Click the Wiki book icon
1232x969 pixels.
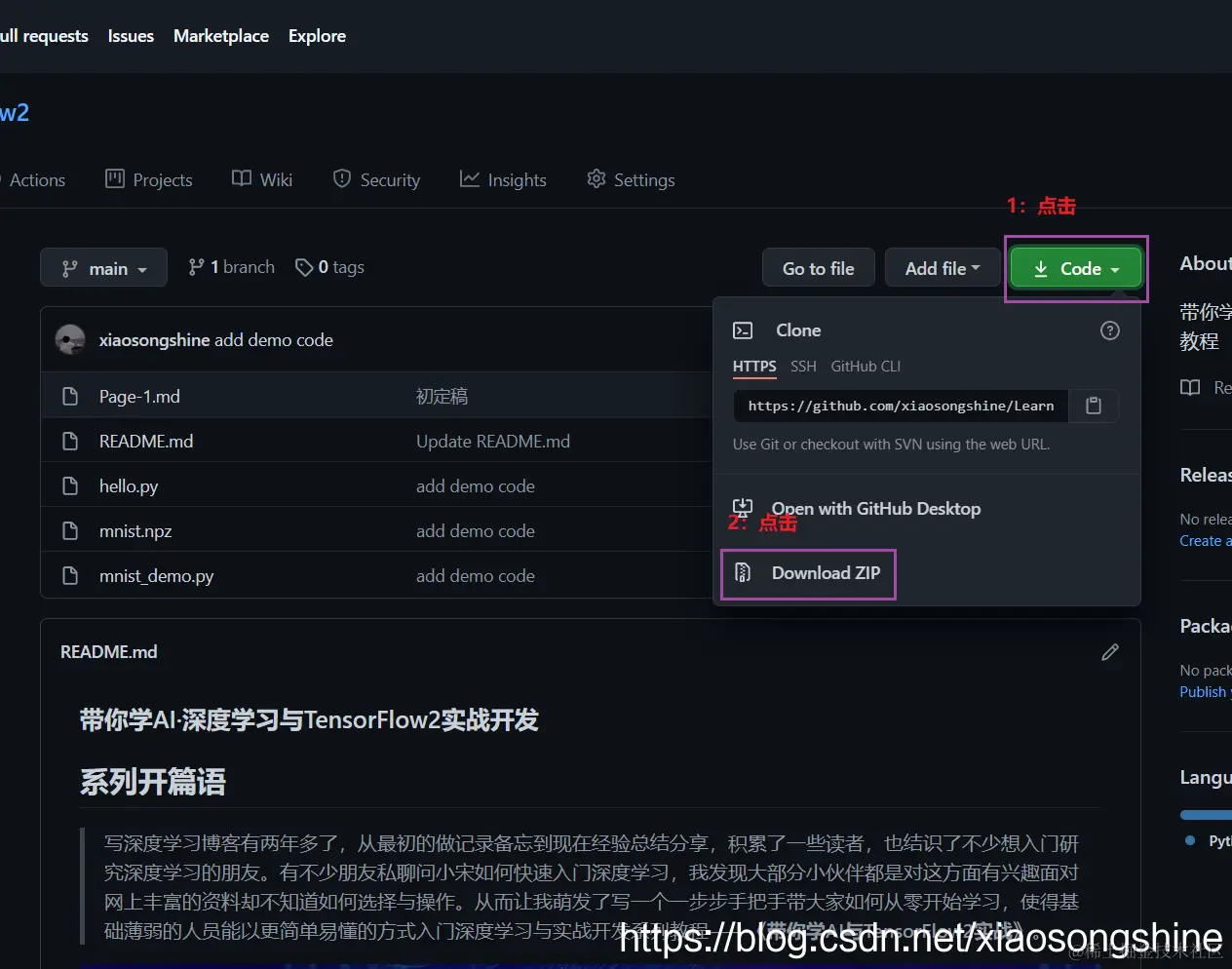click(x=242, y=178)
